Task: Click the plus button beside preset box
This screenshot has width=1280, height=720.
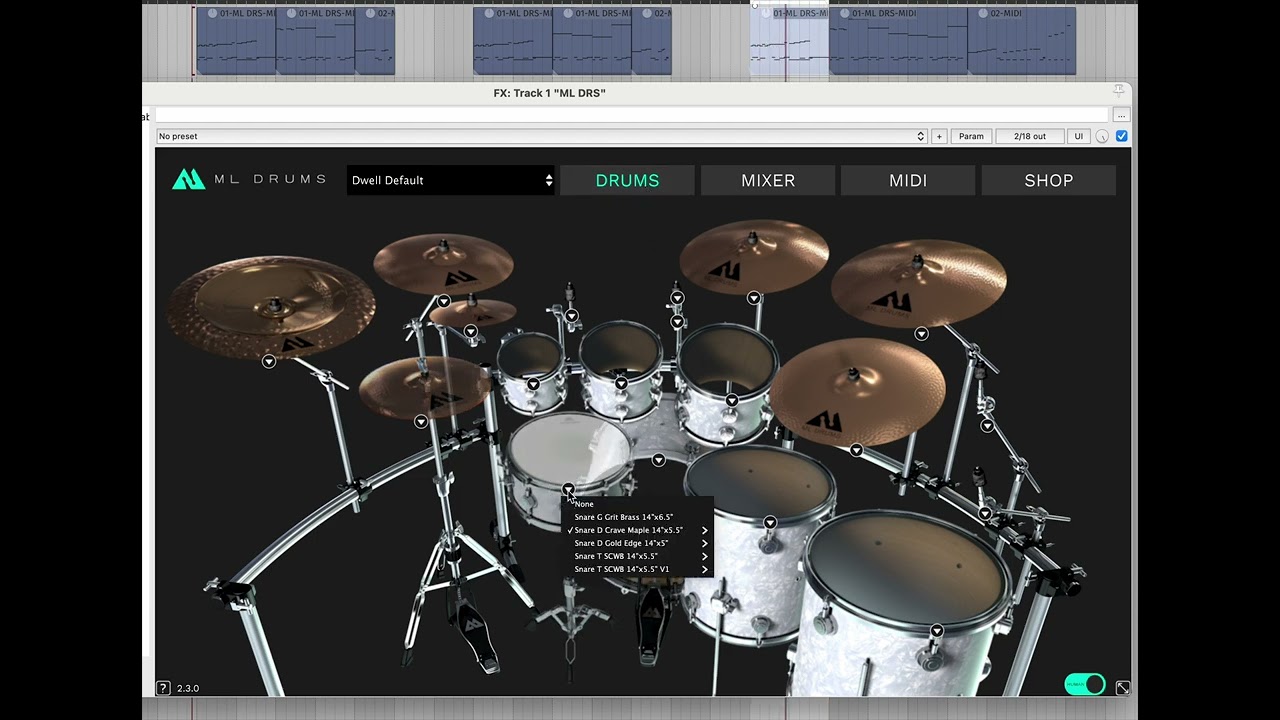Action: [x=939, y=136]
